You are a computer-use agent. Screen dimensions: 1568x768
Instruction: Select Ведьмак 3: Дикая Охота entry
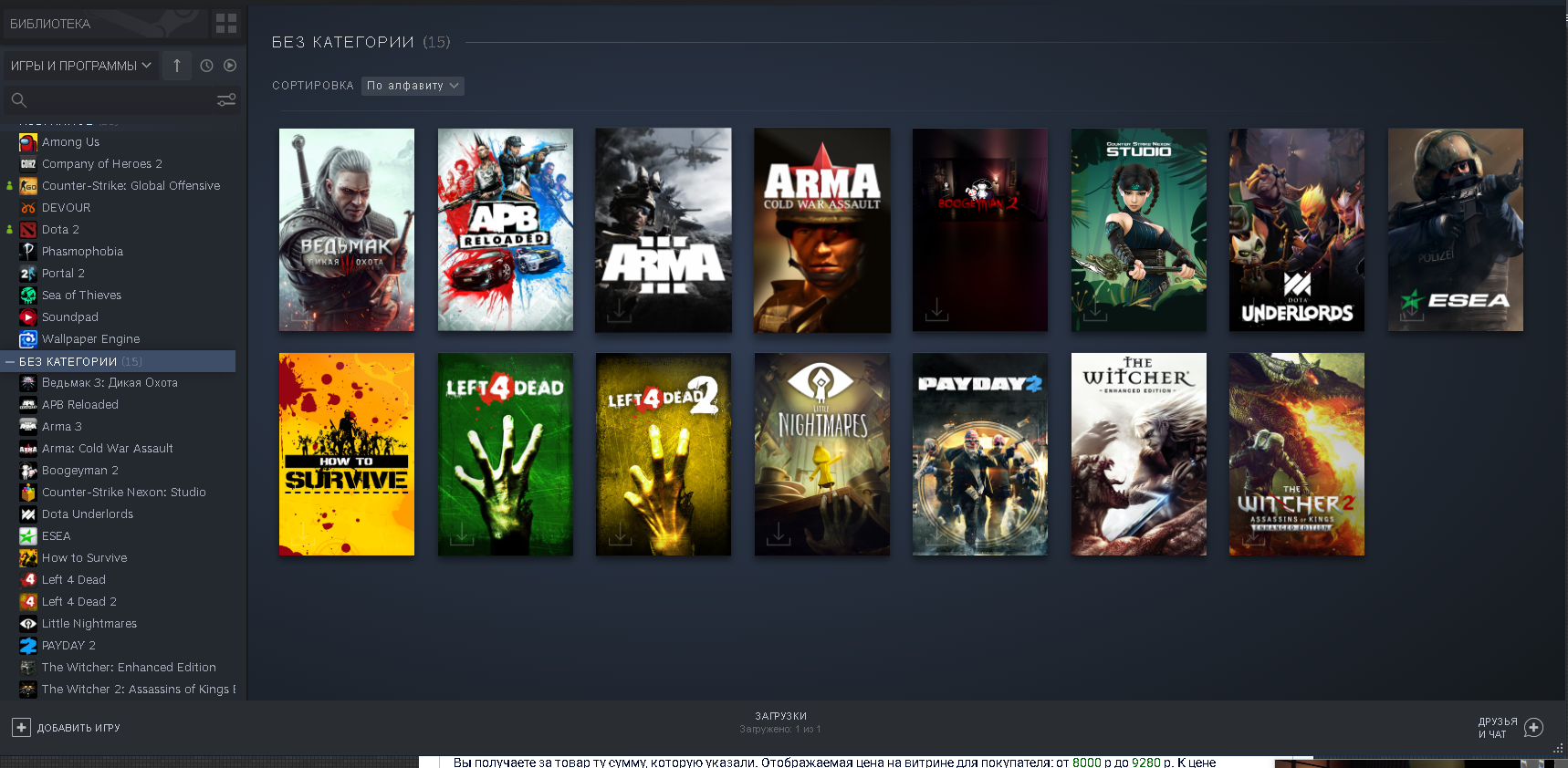point(110,383)
